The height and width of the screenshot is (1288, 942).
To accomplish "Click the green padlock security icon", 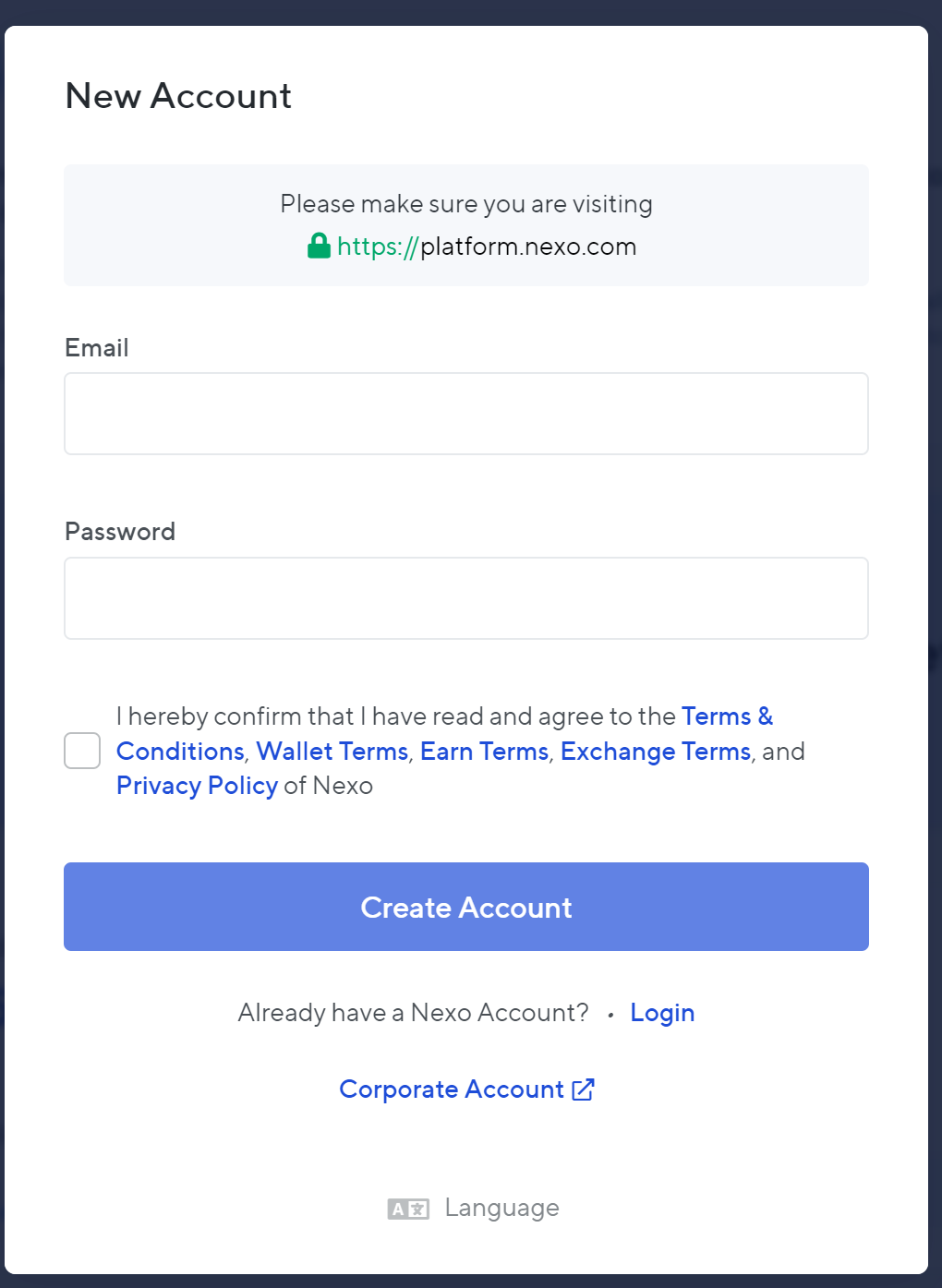I will (319, 246).
